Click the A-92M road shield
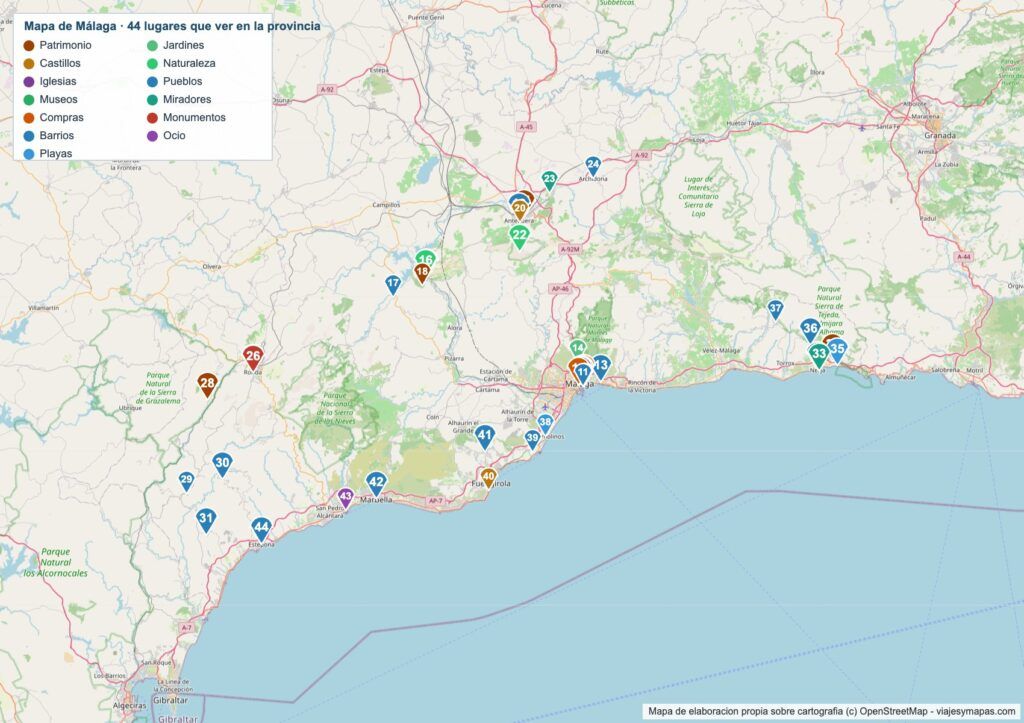This screenshot has width=1024, height=723. (569, 249)
